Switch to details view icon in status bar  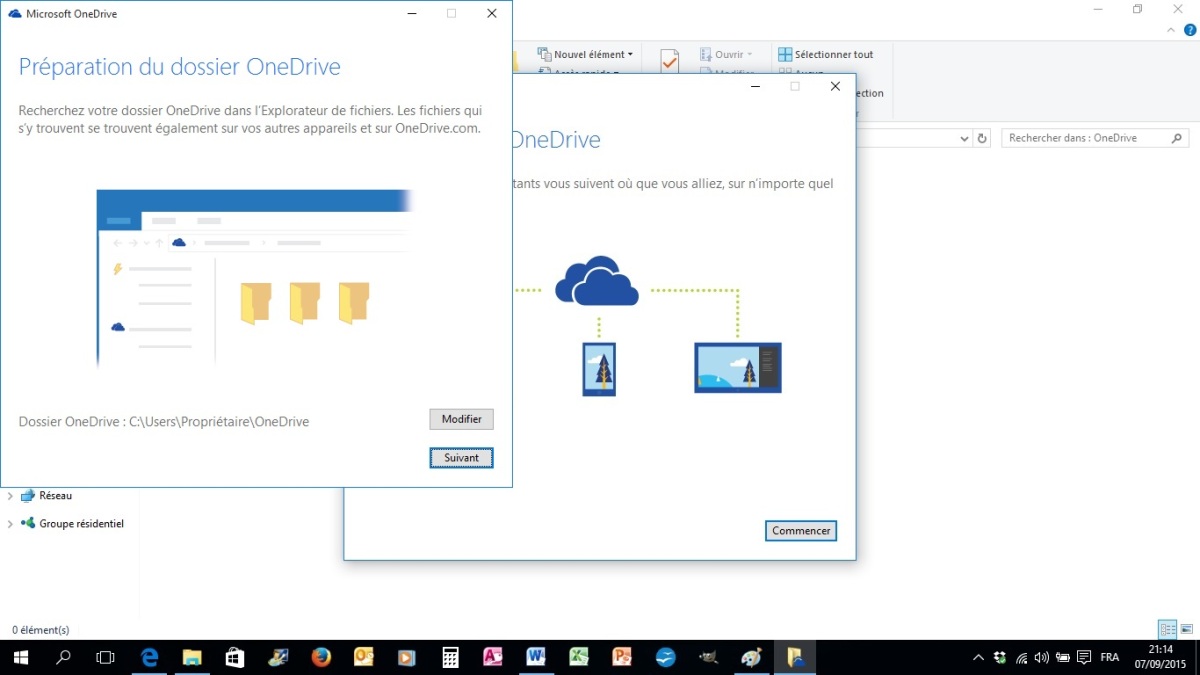[x=1167, y=629]
